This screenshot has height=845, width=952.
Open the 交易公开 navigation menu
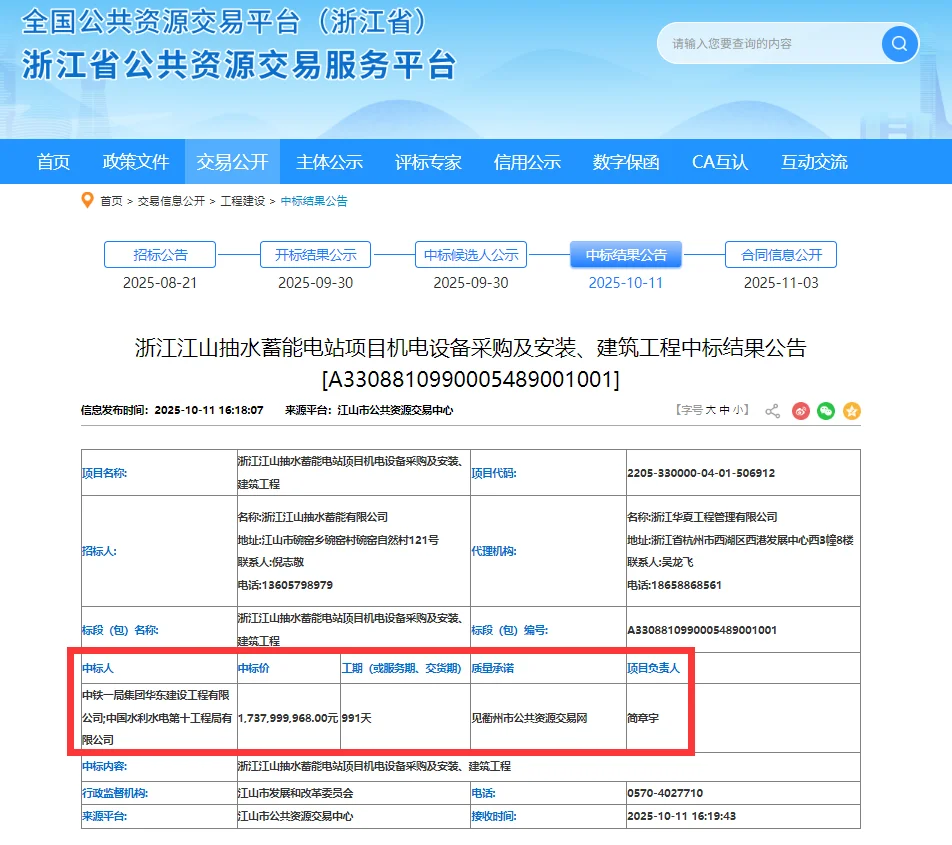tap(232, 161)
